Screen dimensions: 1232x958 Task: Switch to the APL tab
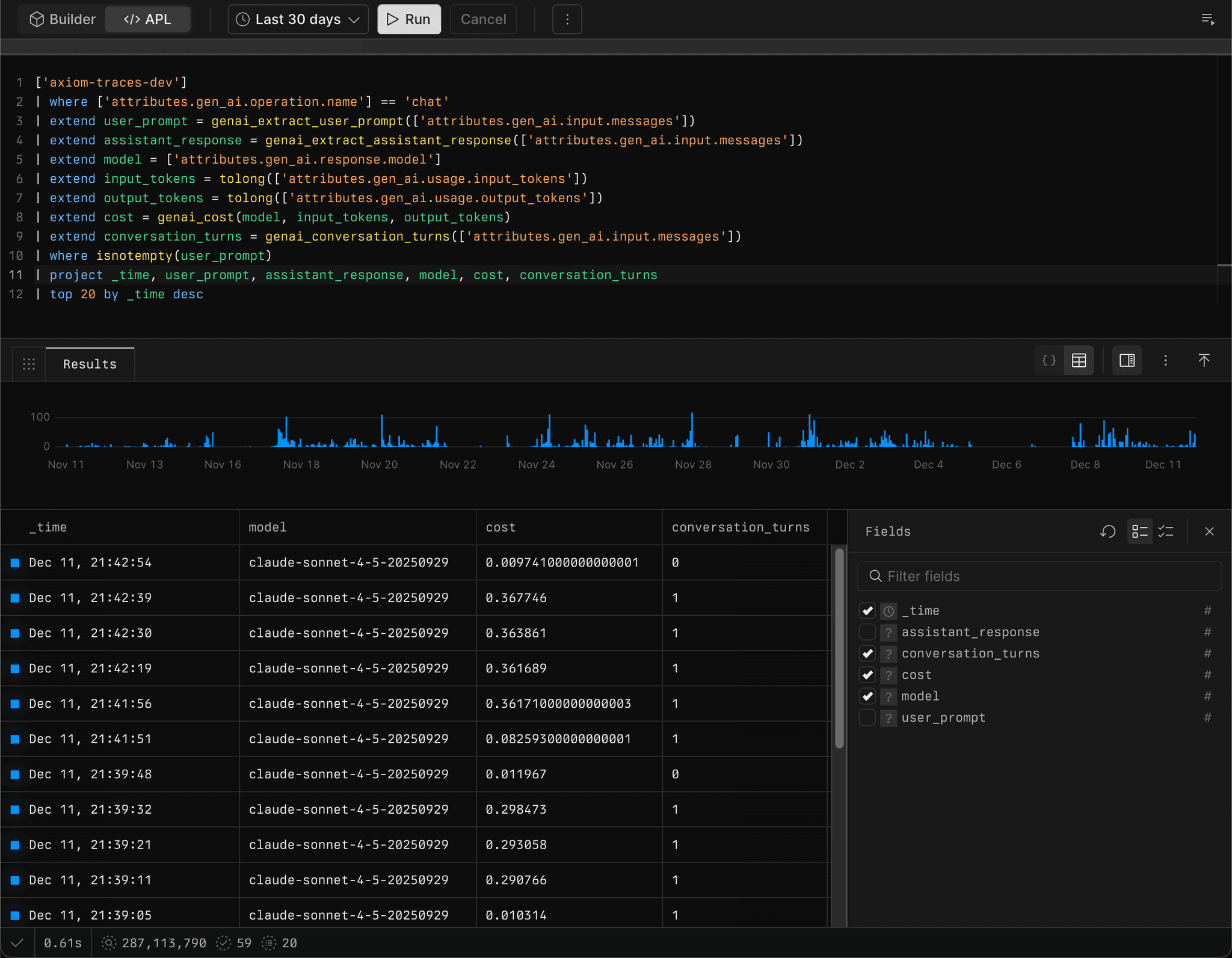[147, 19]
